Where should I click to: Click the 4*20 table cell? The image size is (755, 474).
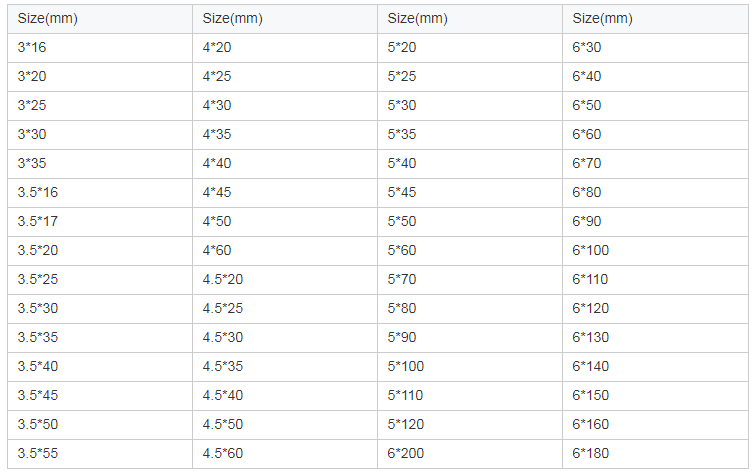tap(285, 48)
